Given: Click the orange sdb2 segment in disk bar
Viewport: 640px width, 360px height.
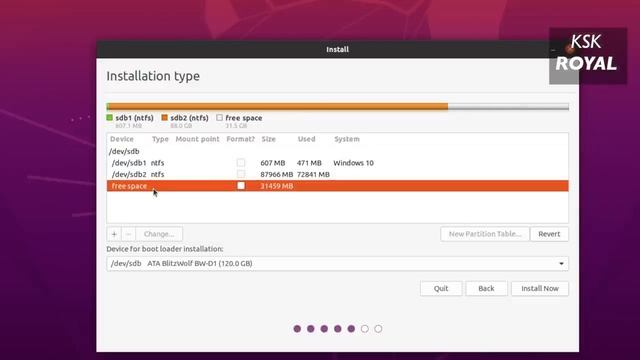Looking at the screenshot, I should click(278, 107).
